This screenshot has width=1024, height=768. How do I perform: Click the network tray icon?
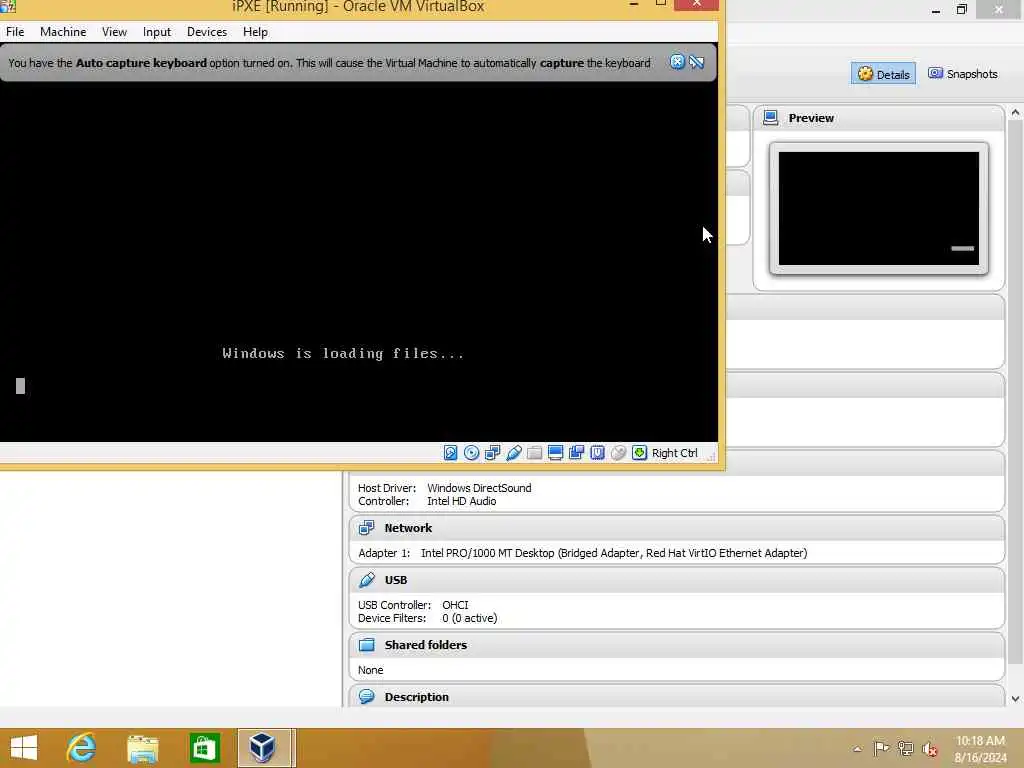(905, 749)
